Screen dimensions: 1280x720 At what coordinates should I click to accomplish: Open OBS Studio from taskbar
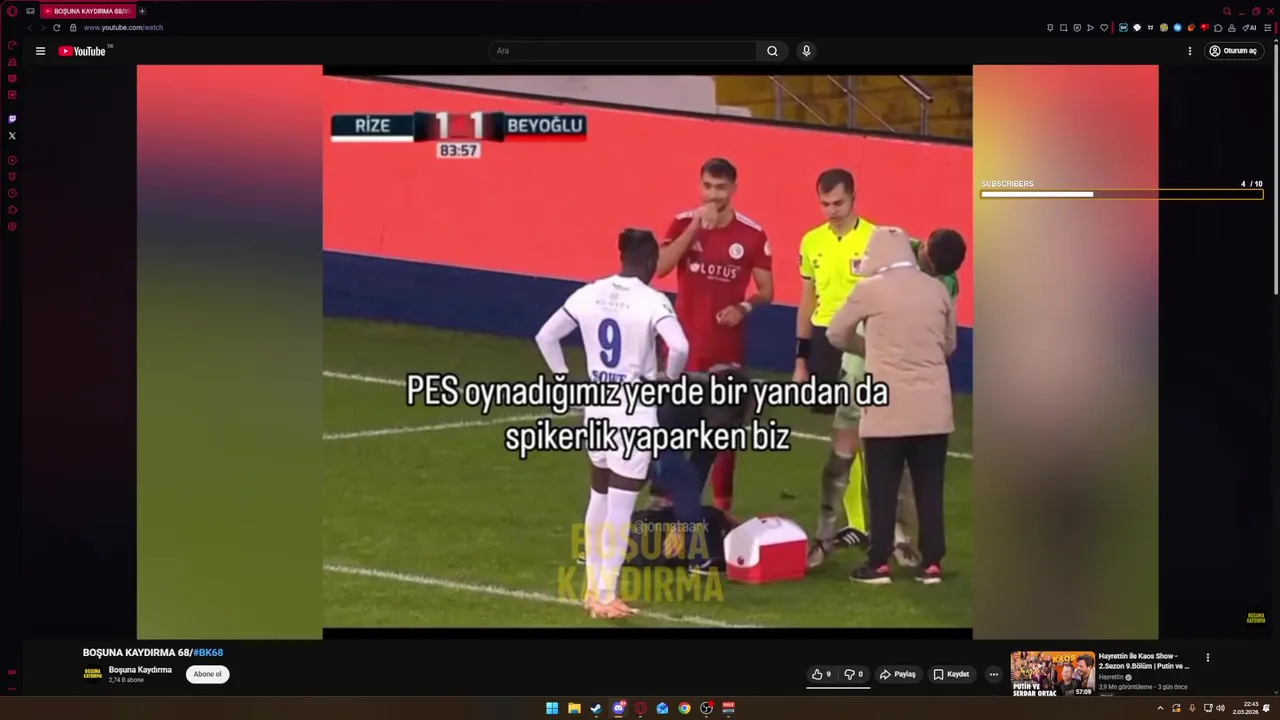coord(706,708)
